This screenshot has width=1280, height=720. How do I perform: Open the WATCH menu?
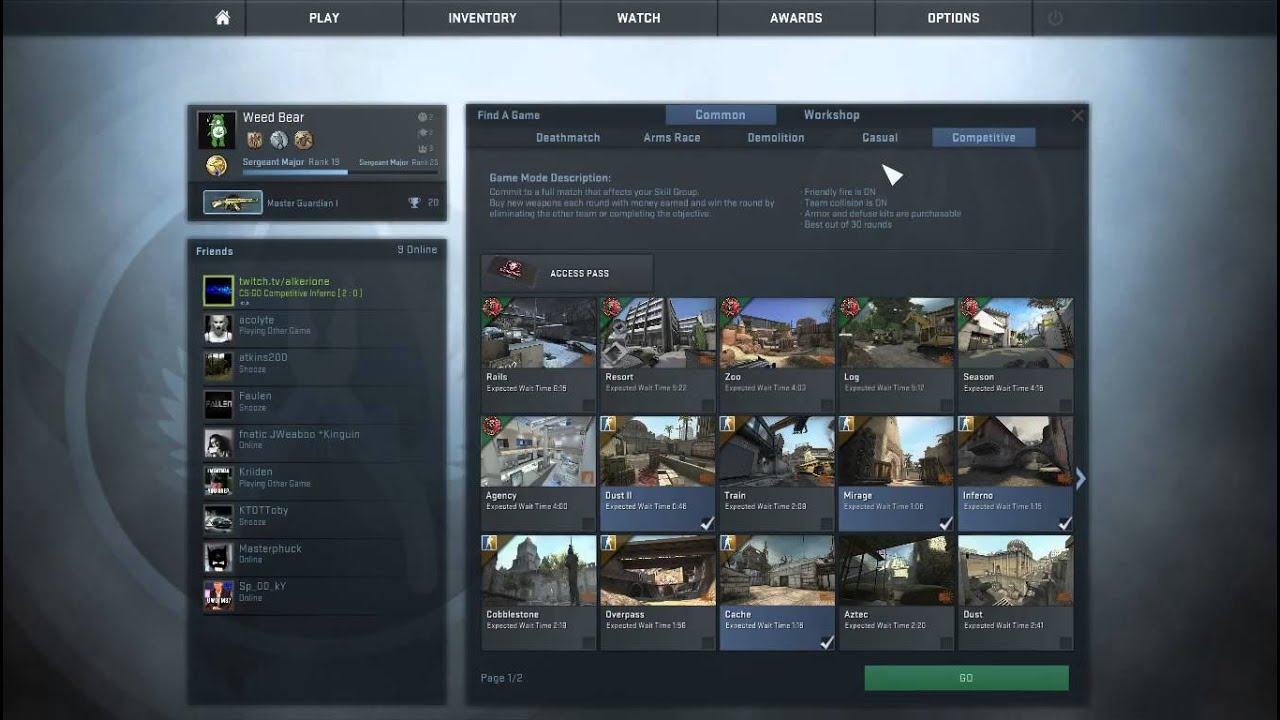pos(639,18)
